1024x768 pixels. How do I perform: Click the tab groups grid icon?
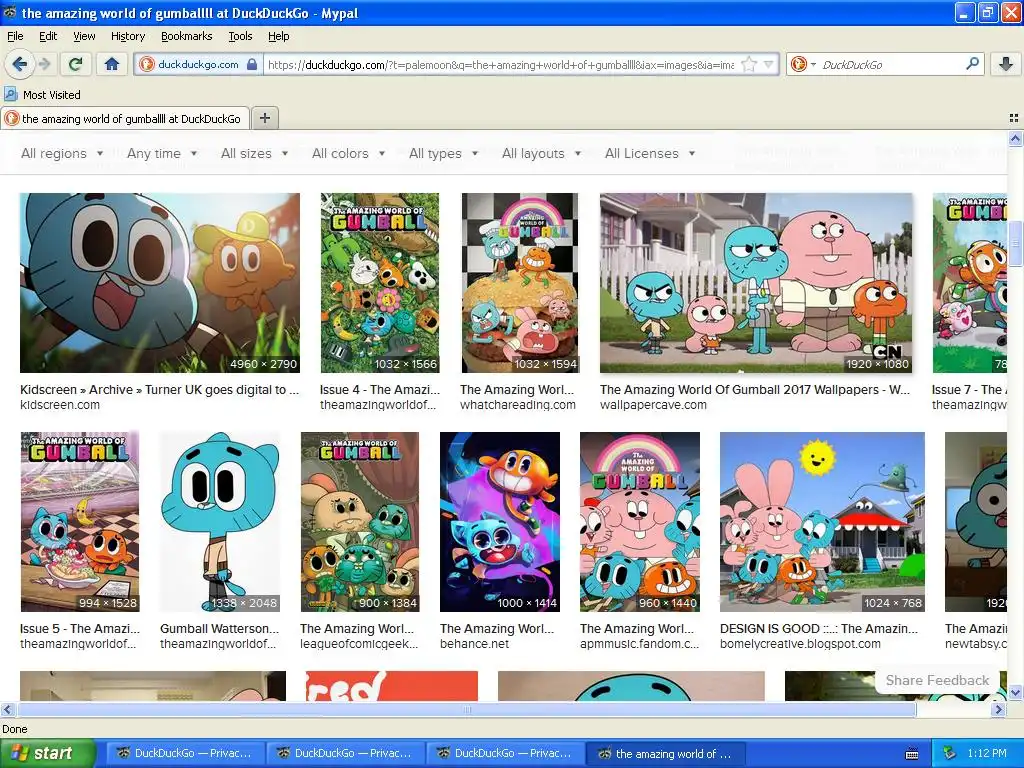[x=1014, y=118]
